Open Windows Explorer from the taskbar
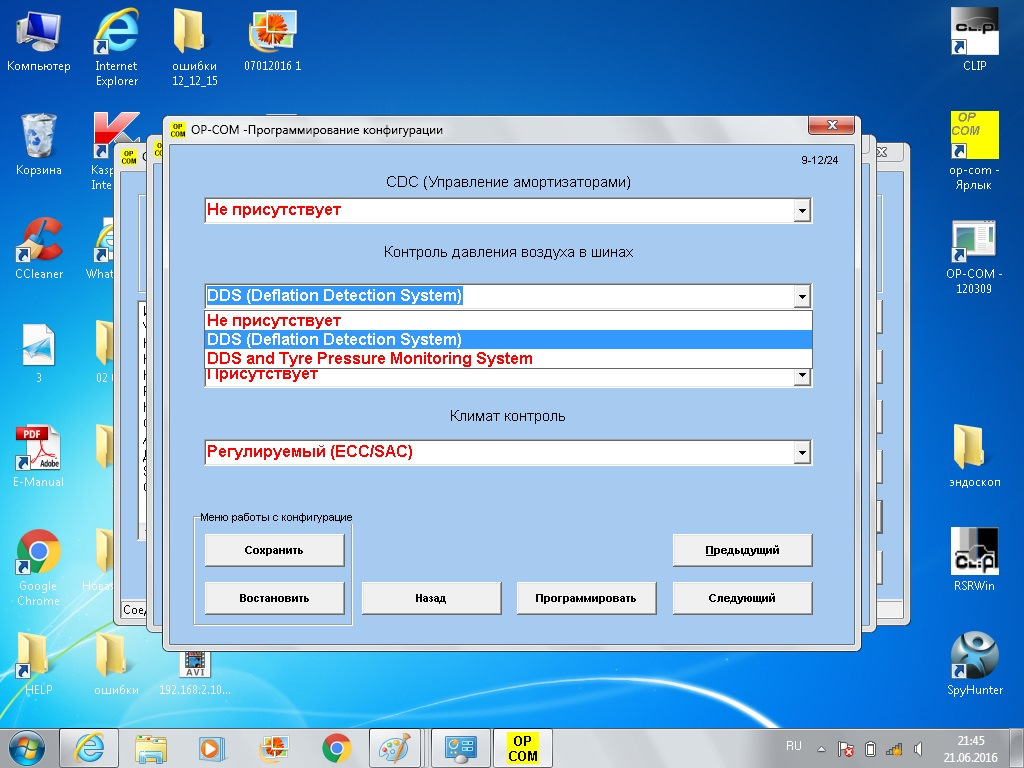The height and width of the screenshot is (768, 1024). pos(150,748)
